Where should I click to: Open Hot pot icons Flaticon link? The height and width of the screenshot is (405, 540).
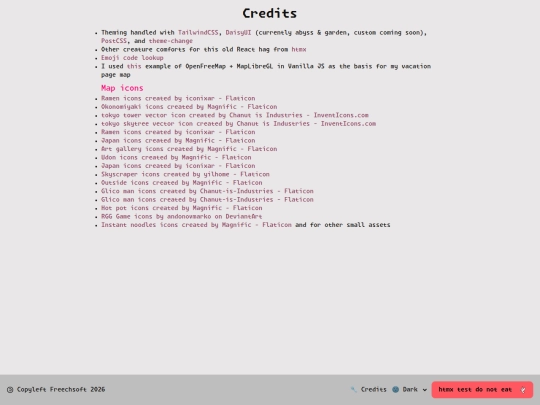[181, 208]
